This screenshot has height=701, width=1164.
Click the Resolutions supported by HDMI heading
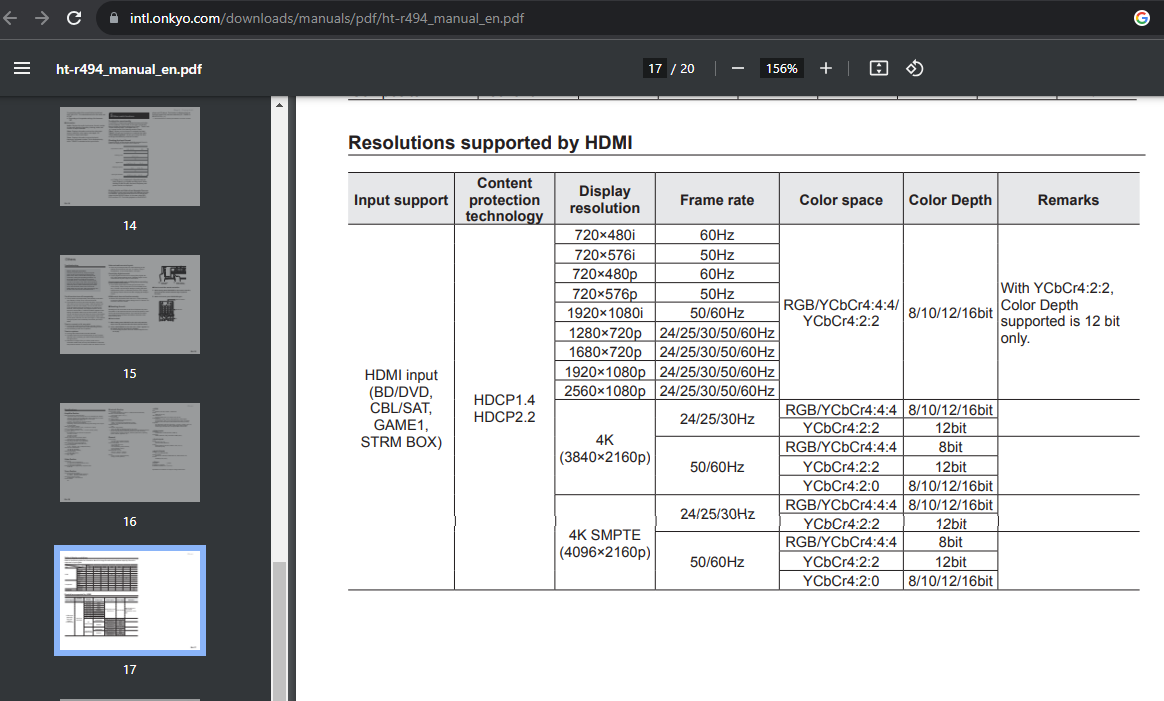click(x=490, y=143)
